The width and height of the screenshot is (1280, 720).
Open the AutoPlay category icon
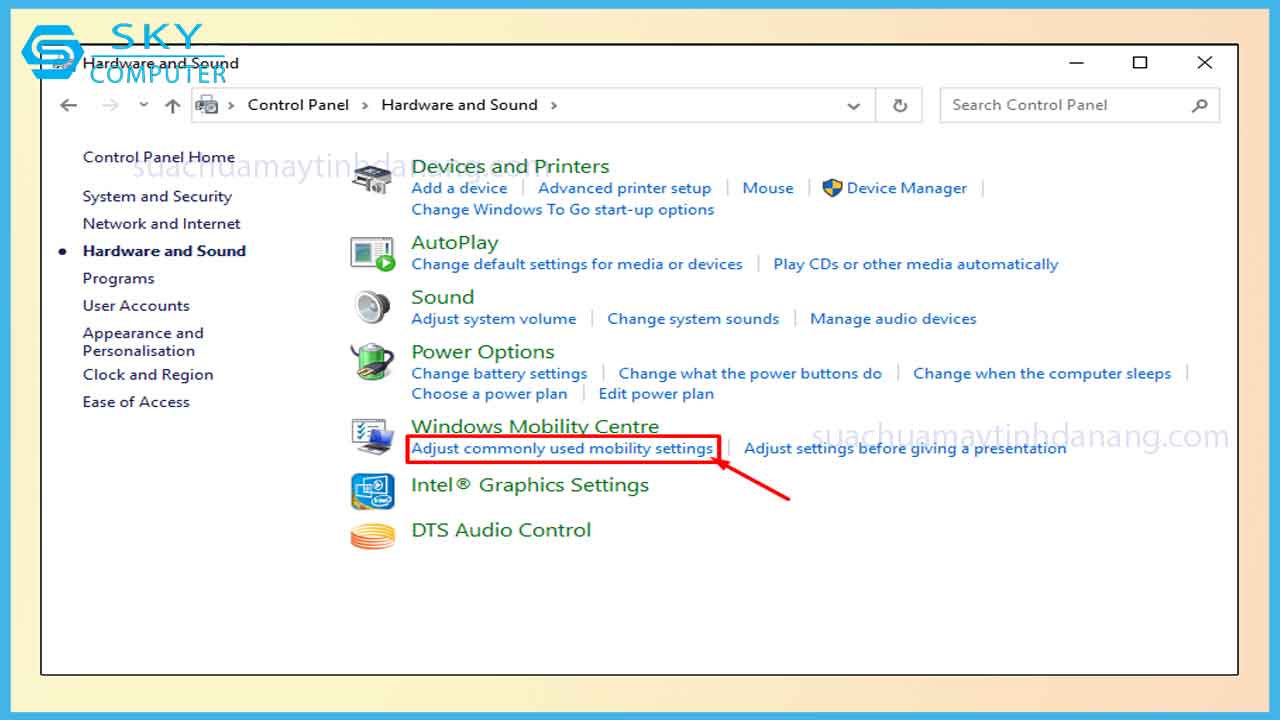point(372,254)
